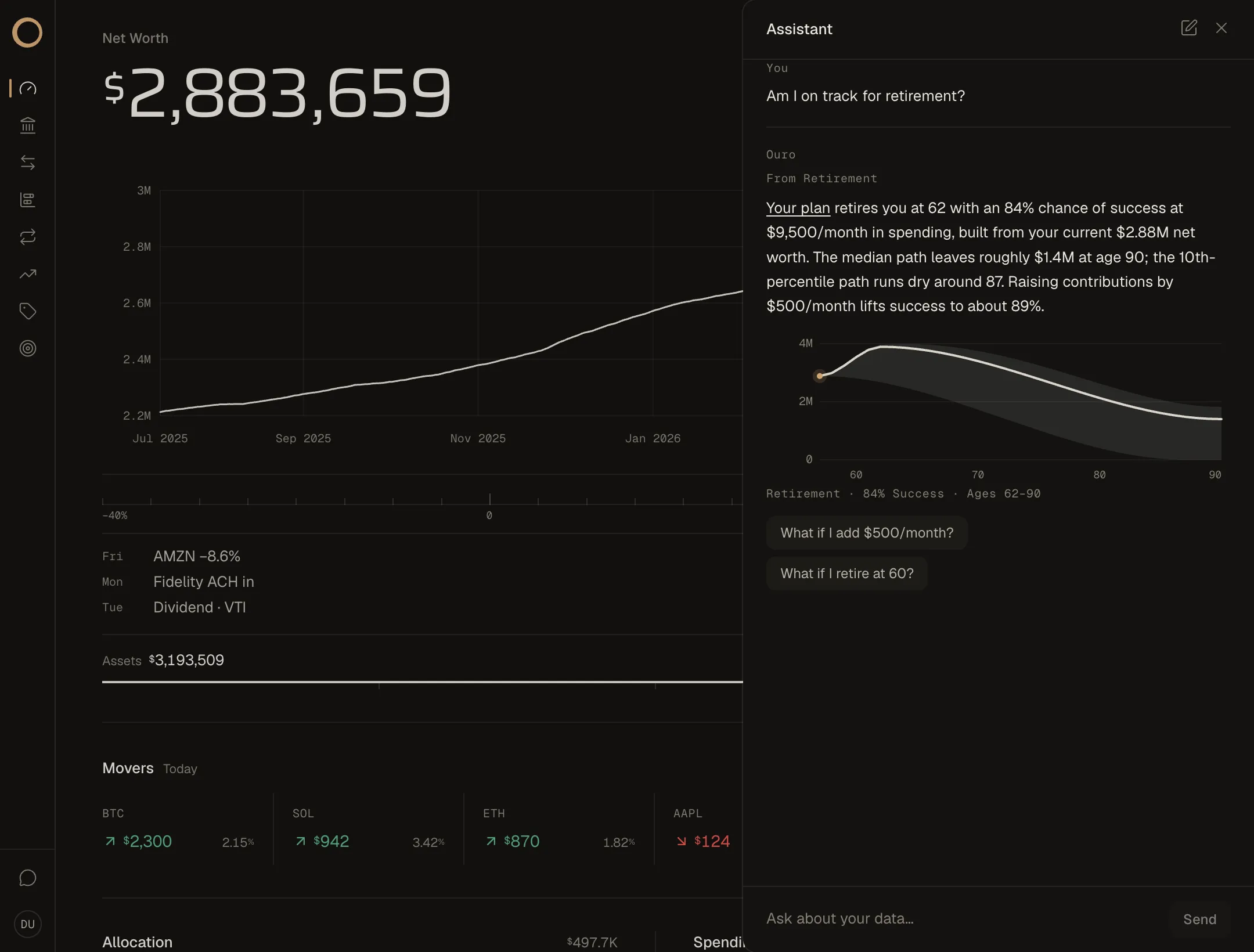Viewport: 1254px width, 952px height.
Task: Select the BTC $2,300 mover value
Action: pos(147,841)
